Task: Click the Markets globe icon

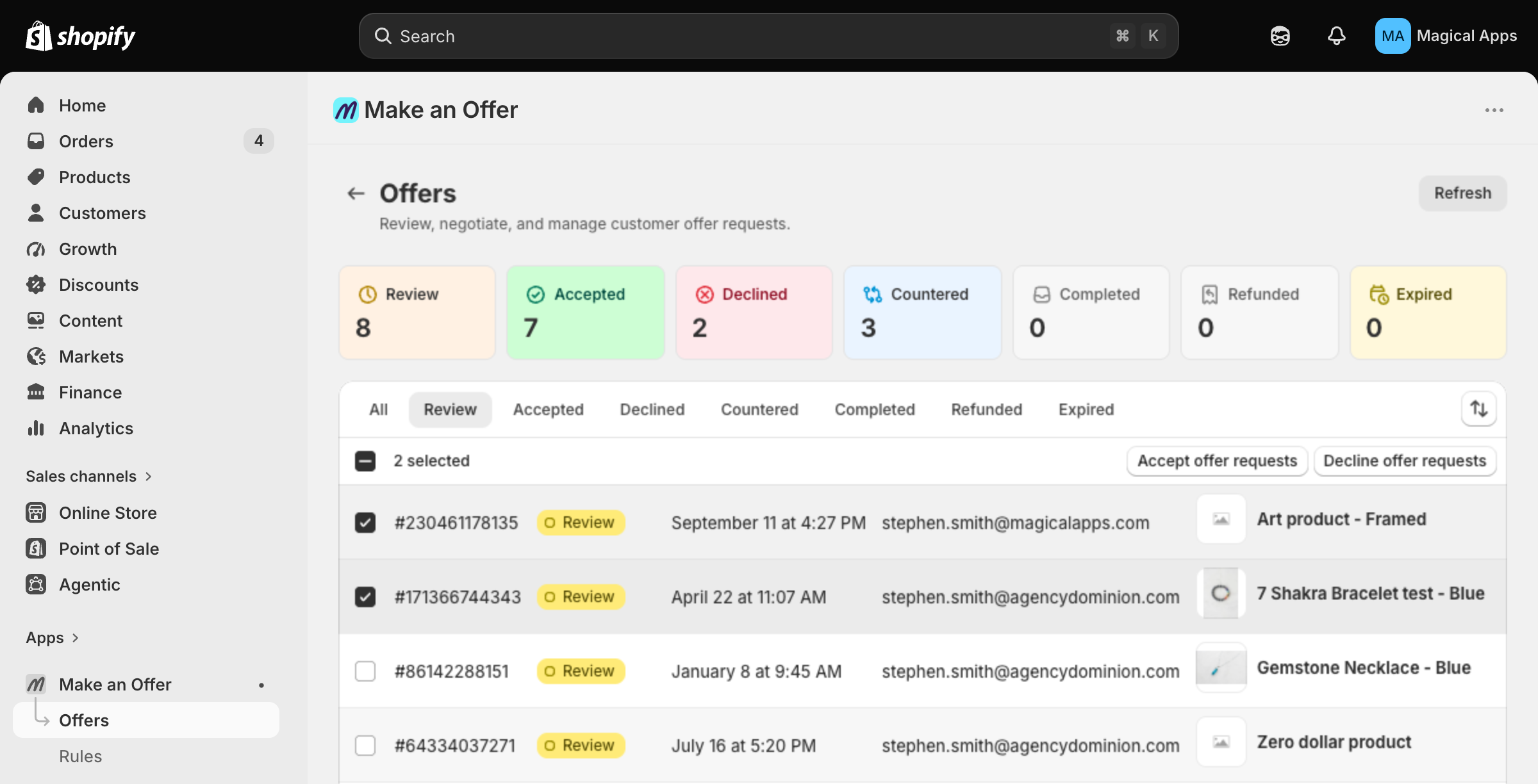Action: tap(36, 356)
